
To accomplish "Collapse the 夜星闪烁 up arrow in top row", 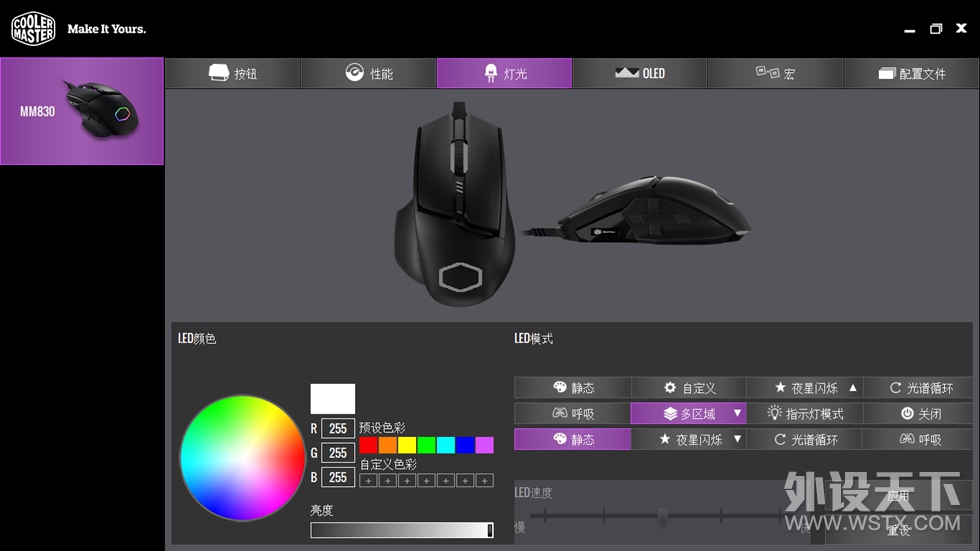I will point(853,388).
